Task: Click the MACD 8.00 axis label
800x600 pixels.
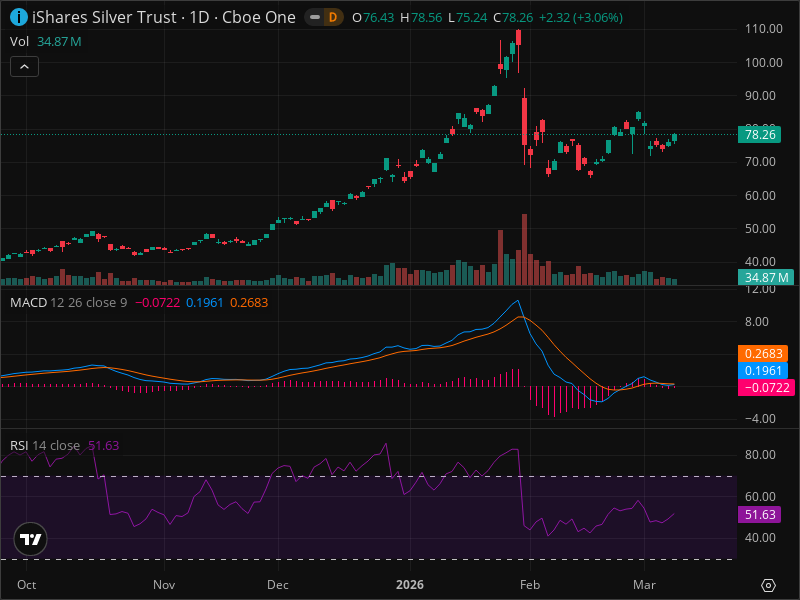Action: (x=757, y=321)
